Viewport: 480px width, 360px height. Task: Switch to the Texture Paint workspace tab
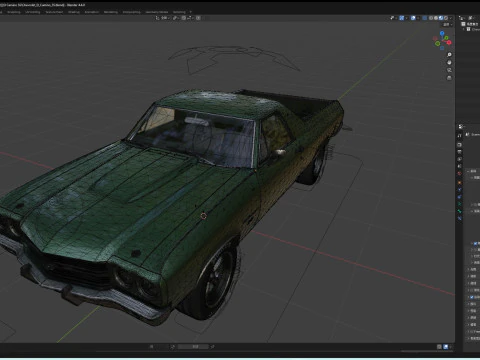[54, 12]
